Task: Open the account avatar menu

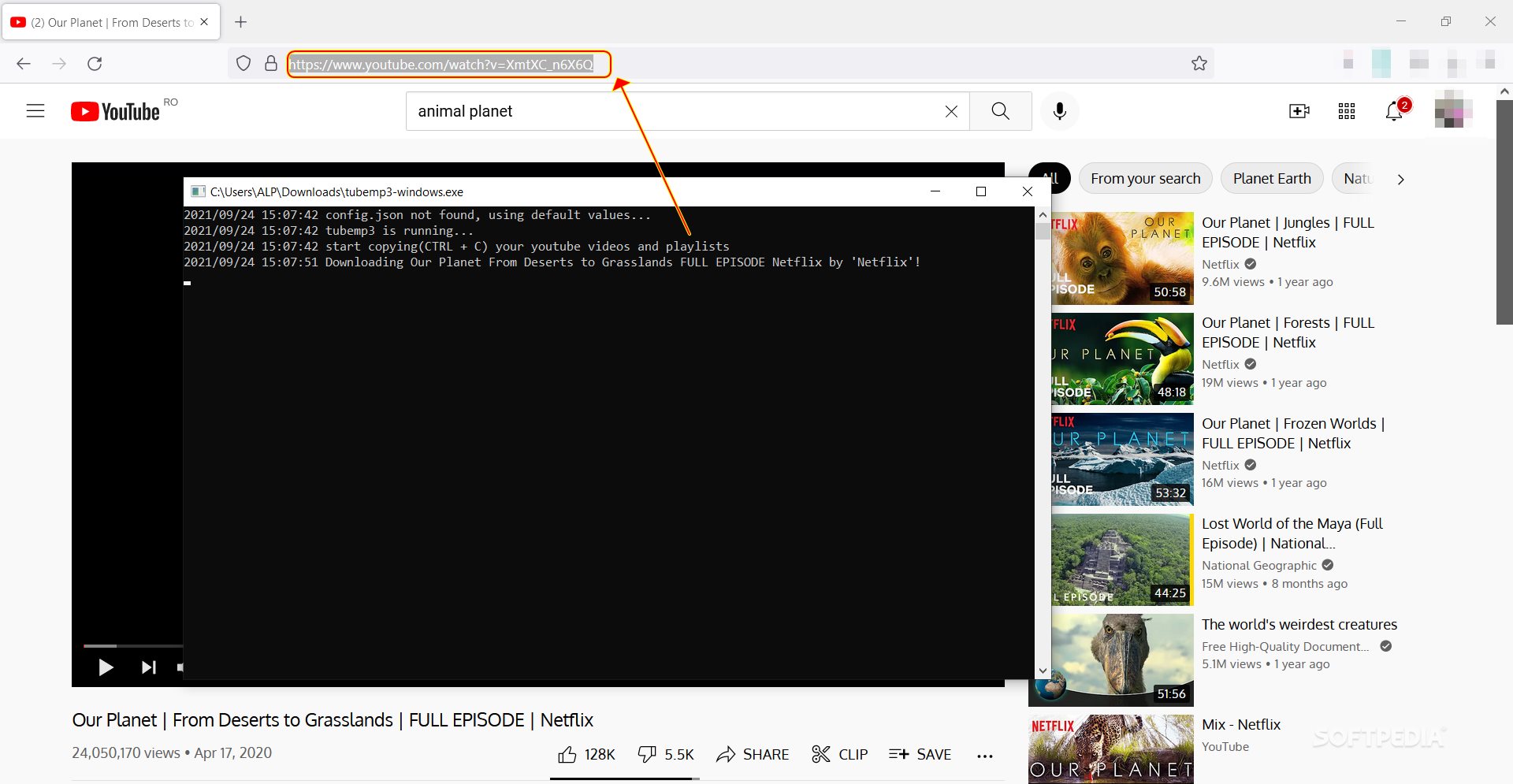Action: [1454, 110]
